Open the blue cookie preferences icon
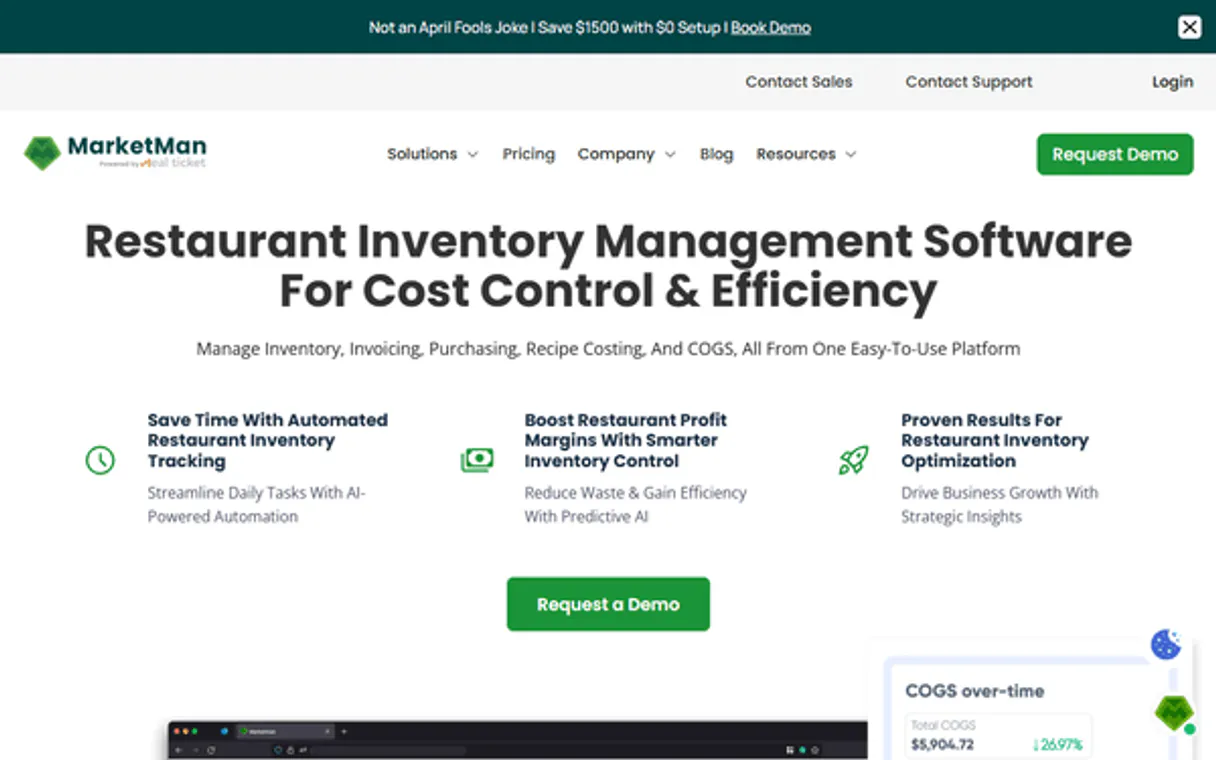 coord(1166,645)
